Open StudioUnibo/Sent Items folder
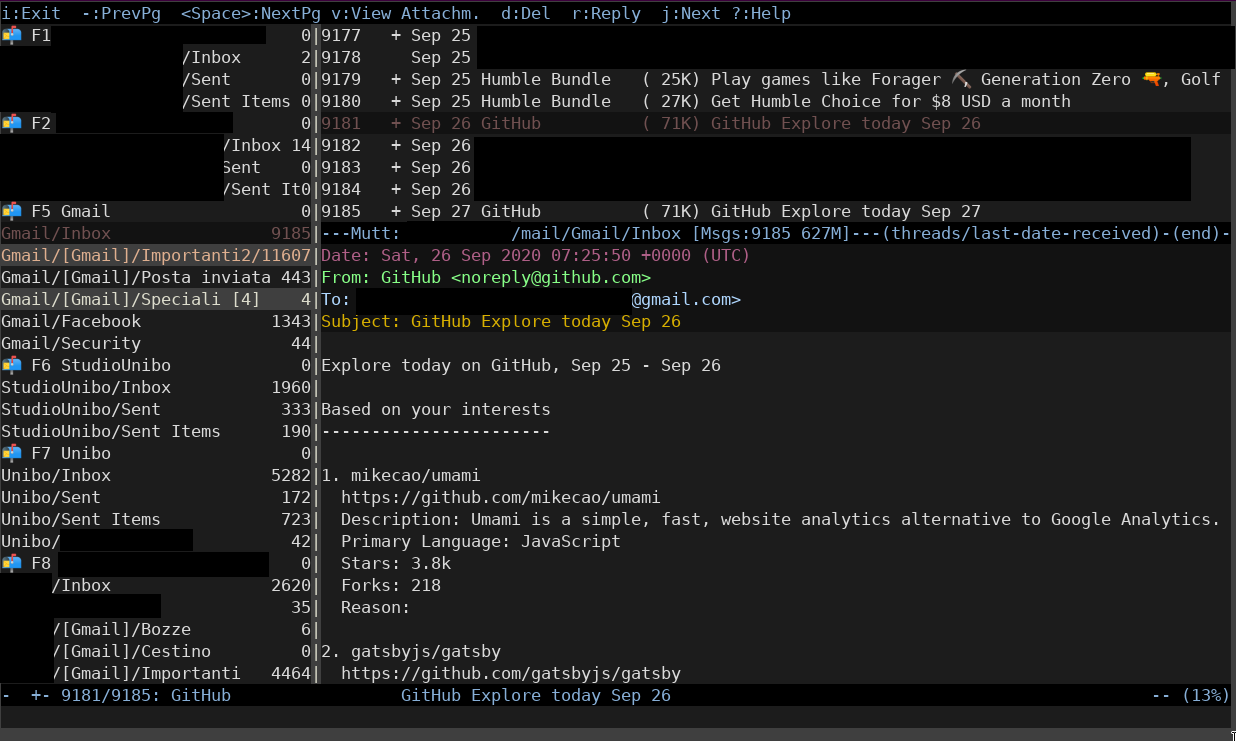 (x=156, y=432)
